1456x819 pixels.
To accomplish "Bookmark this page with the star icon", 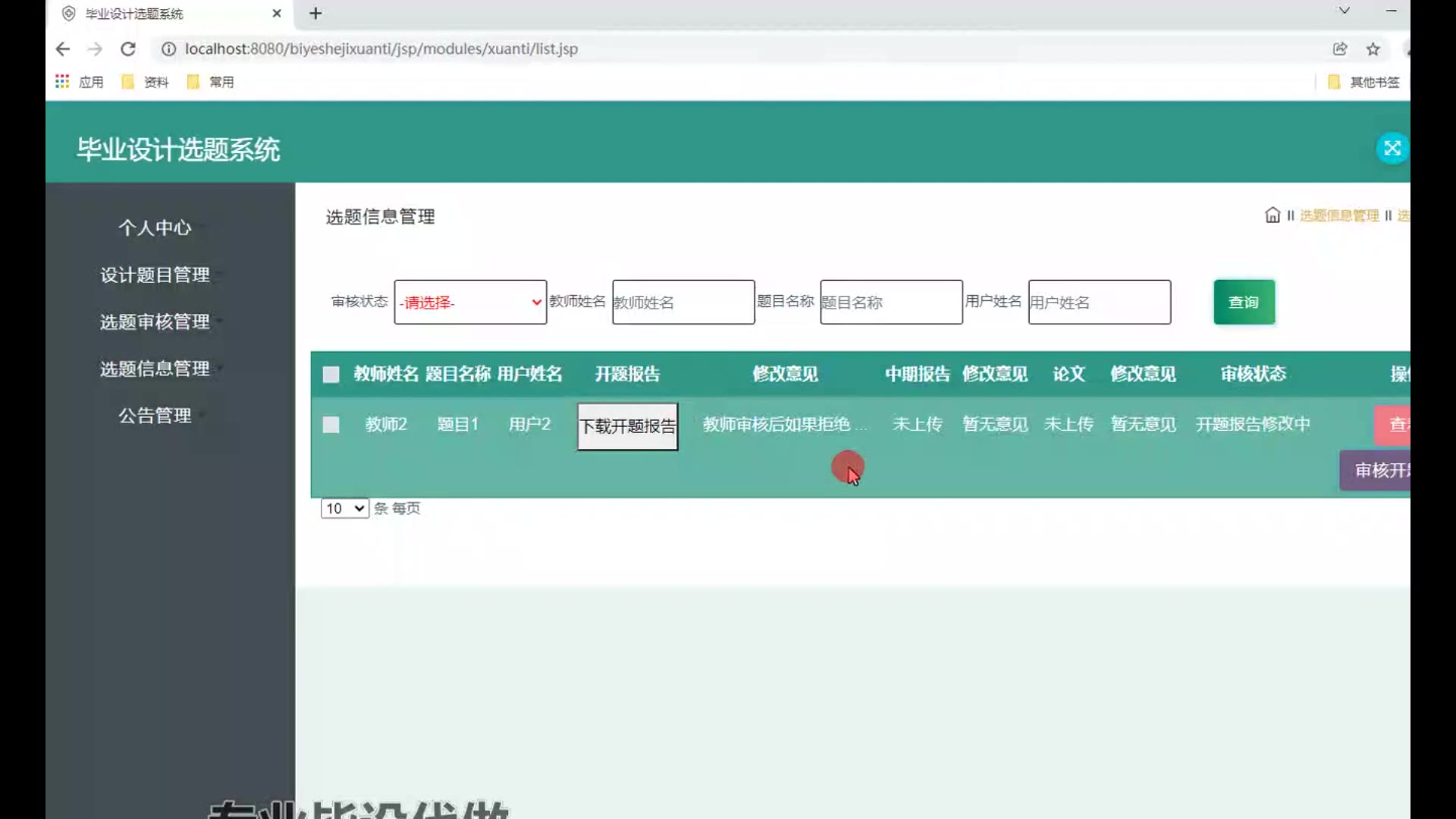I will point(1373,49).
